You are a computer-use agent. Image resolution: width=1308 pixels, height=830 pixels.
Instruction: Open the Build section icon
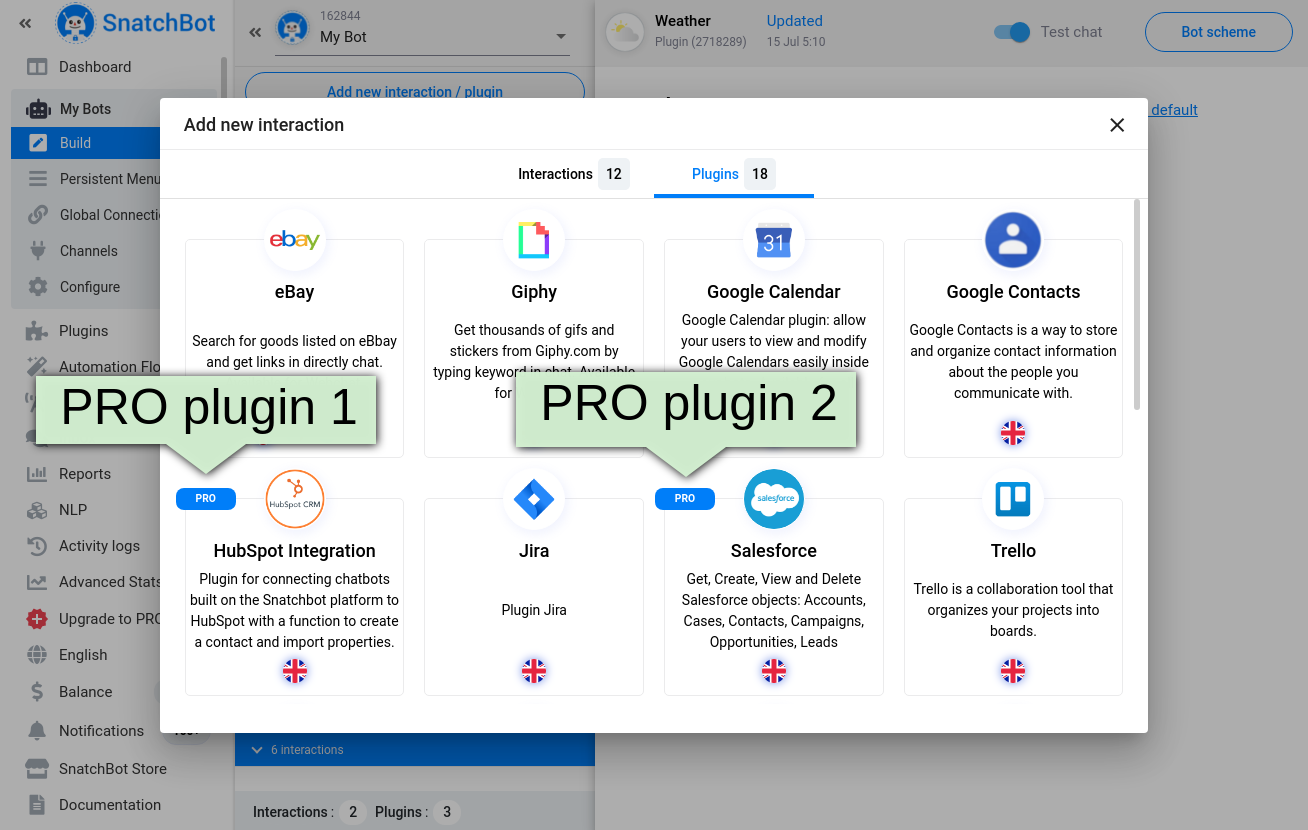(38, 143)
